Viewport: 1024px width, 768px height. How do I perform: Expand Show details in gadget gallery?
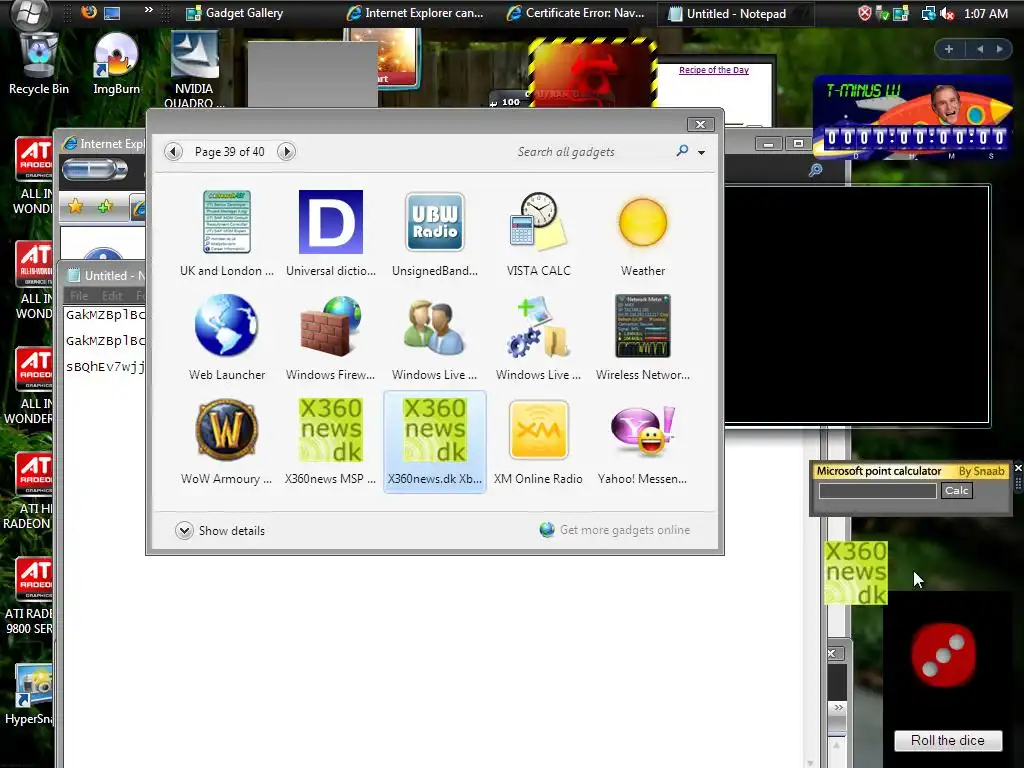coord(220,530)
